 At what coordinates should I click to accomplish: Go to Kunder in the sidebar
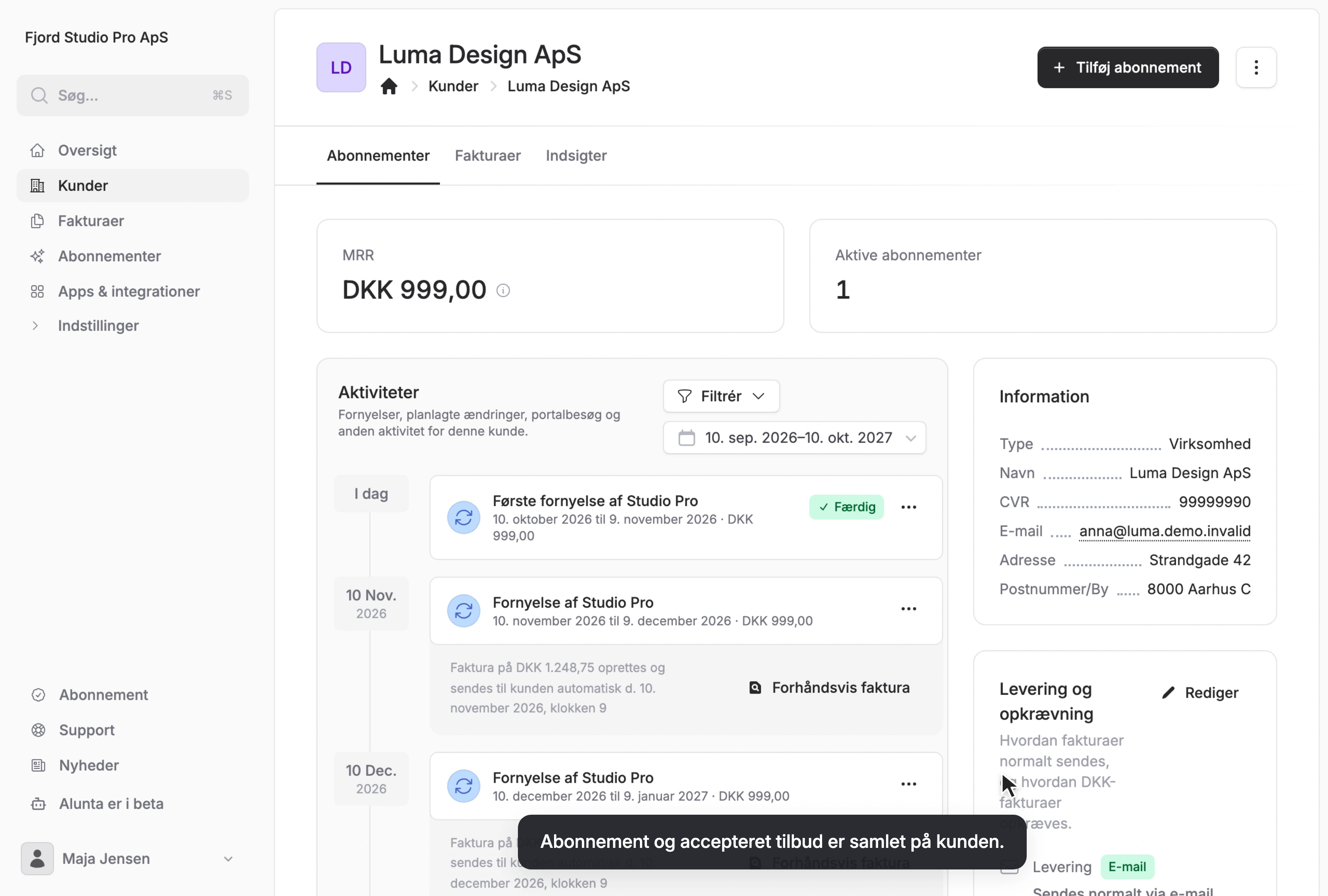point(132,185)
